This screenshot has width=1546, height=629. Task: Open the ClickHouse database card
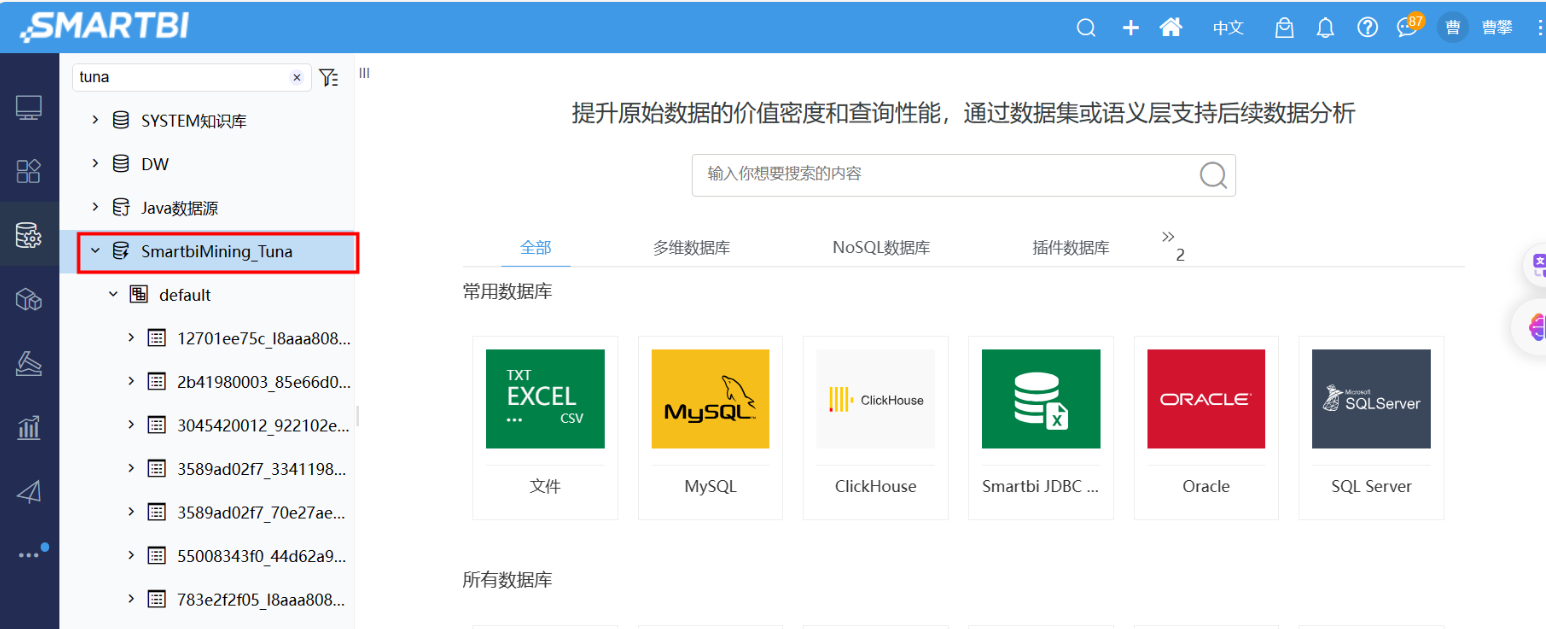[875, 427]
